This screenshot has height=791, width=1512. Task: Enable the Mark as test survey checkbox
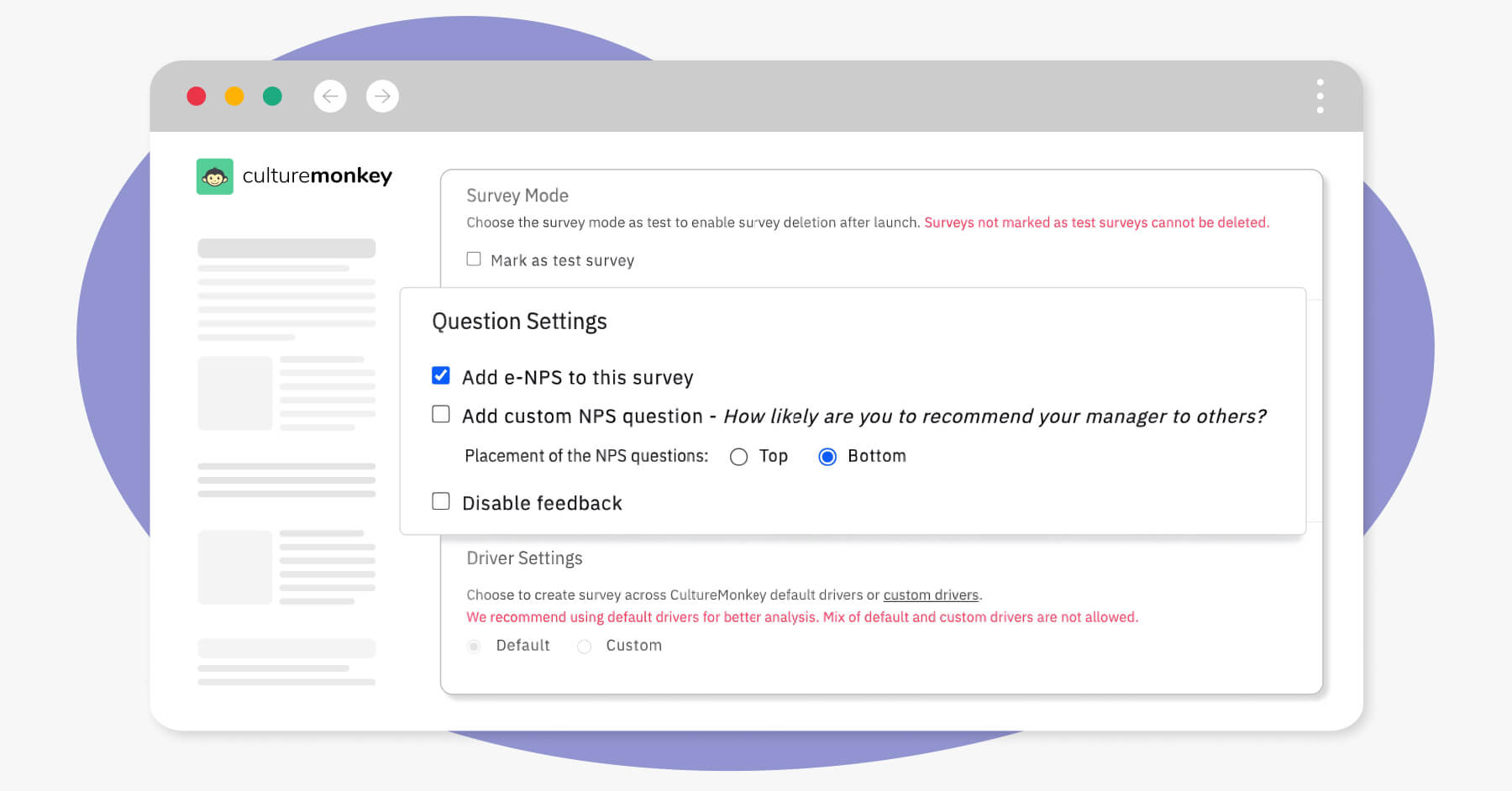[x=474, y=259]
